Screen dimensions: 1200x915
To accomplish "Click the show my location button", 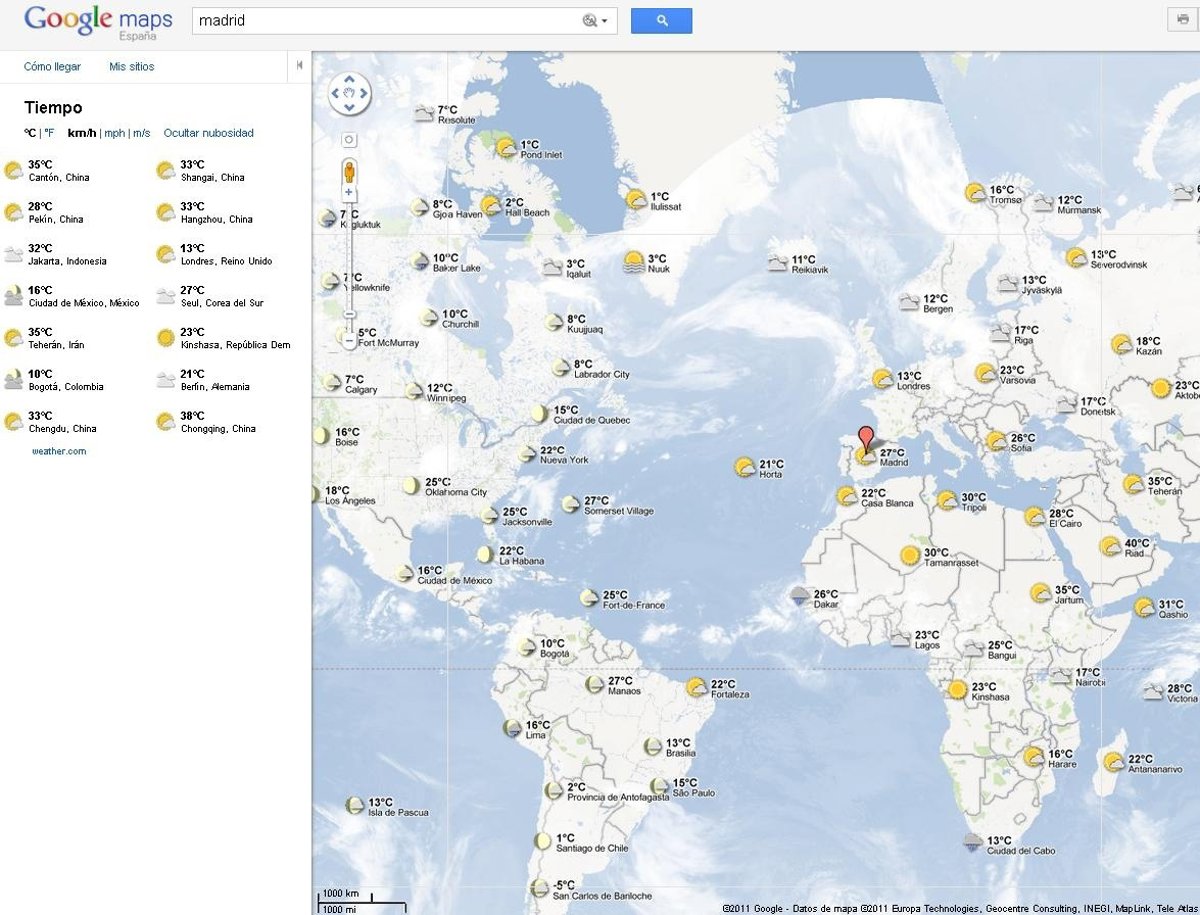I will pyautogui.click(x=349, y=140).
